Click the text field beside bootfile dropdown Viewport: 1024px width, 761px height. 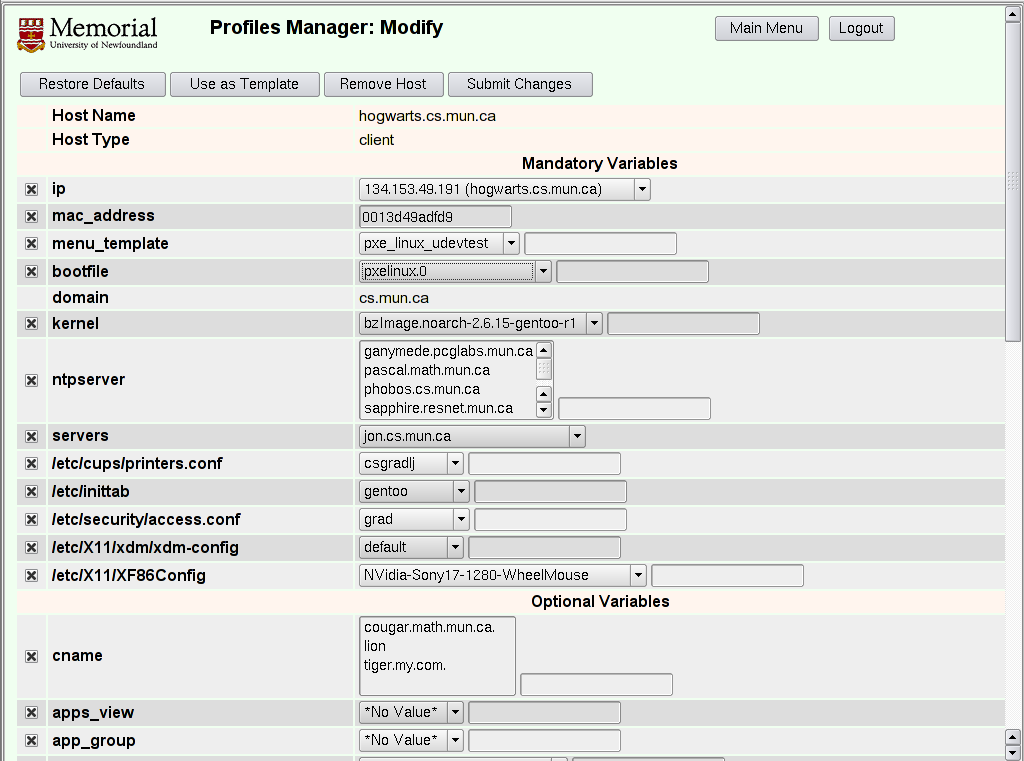pos(633,272)
